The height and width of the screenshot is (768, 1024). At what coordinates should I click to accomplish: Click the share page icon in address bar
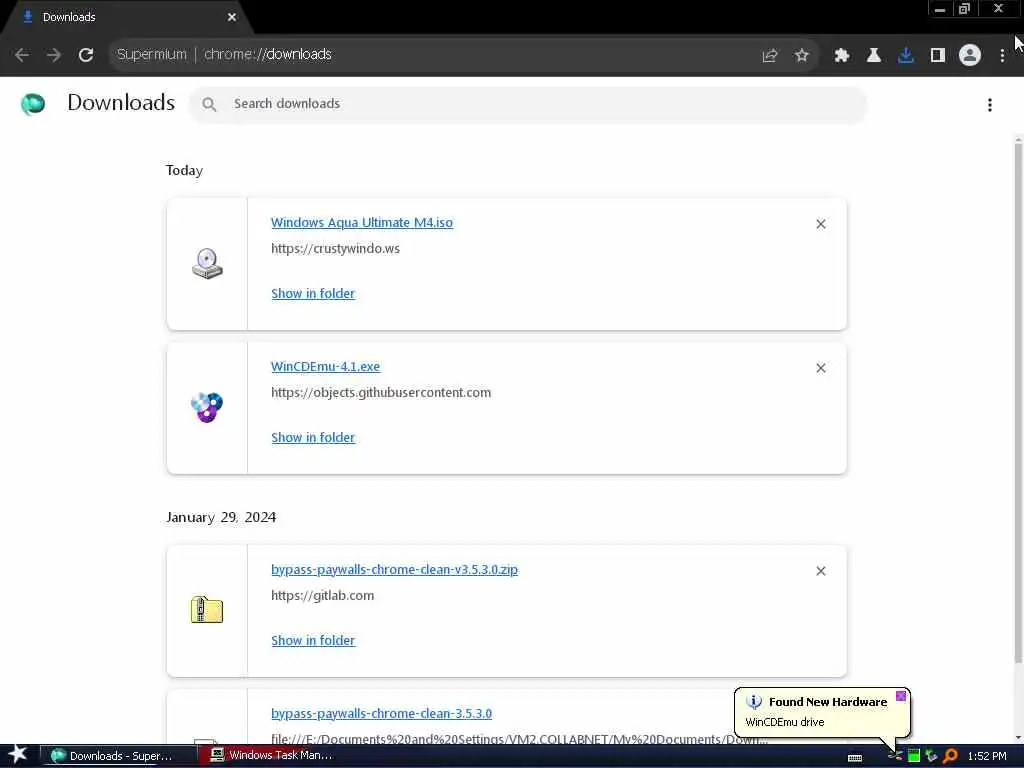770,56
